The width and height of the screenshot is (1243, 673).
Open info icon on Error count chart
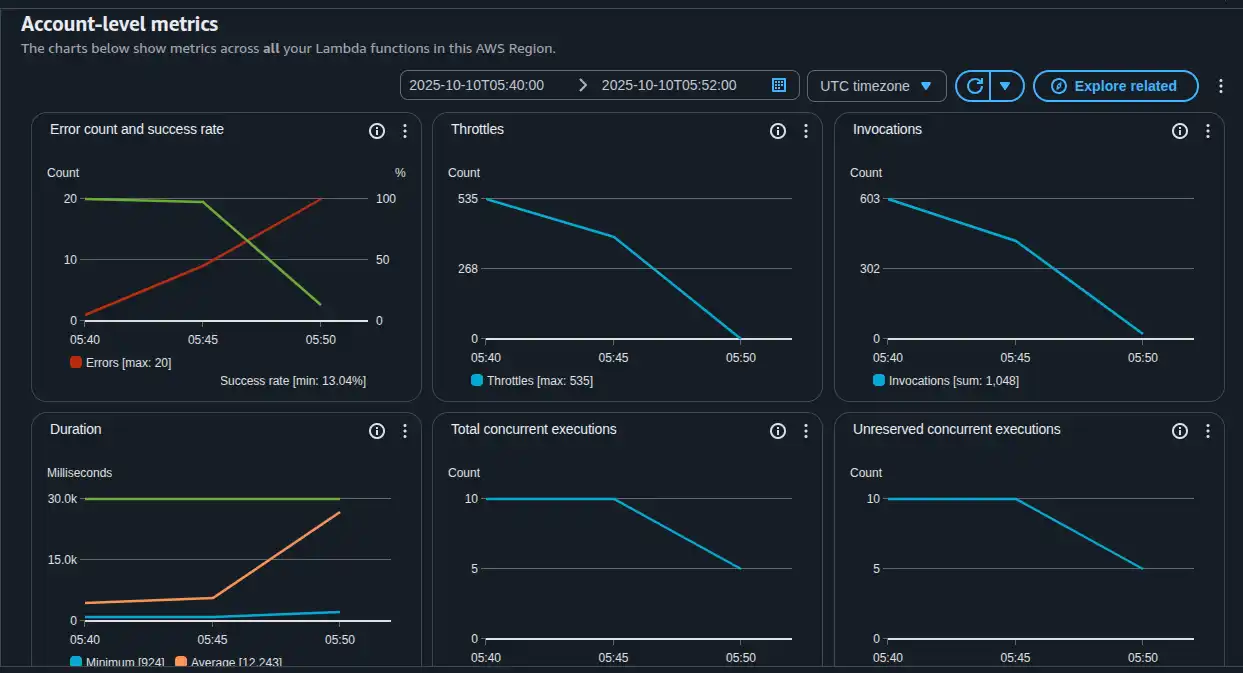[377, 131]
